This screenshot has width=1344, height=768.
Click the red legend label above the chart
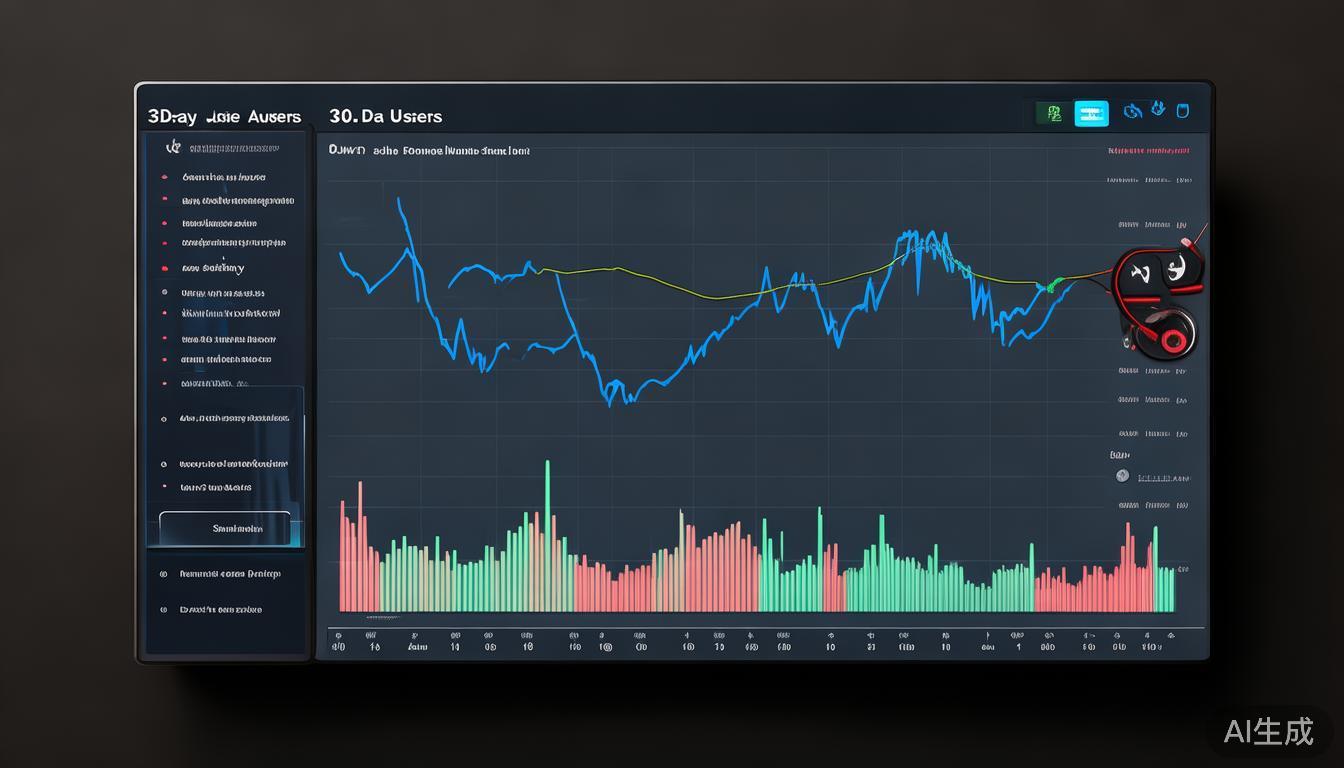[x=1149, y=151]
